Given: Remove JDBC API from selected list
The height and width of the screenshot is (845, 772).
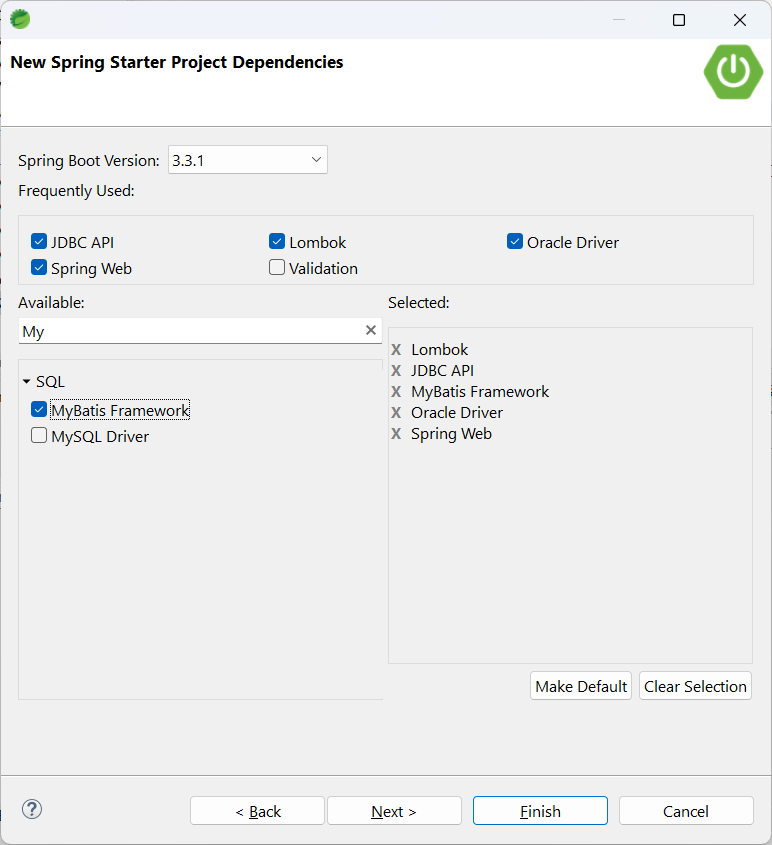Looking at the screenshot, I should (x=396, y=371).
